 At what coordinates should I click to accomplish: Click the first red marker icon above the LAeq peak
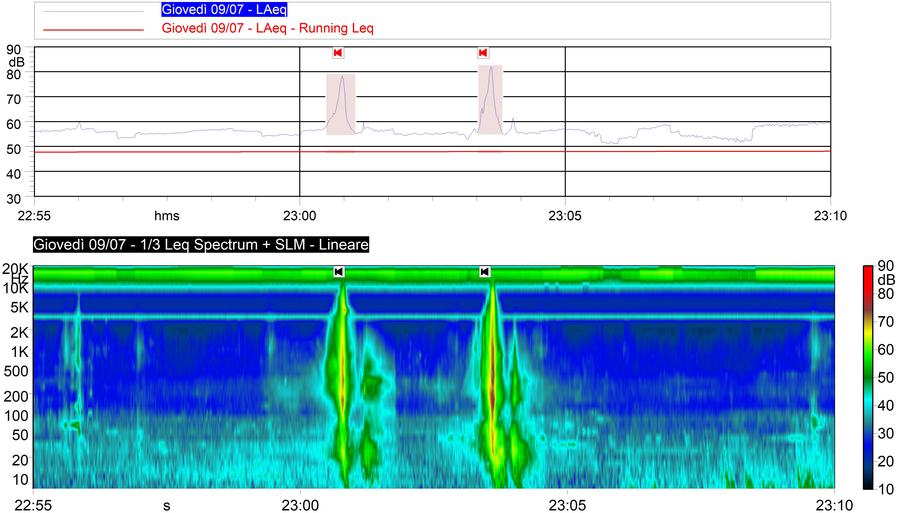(338, 53)
